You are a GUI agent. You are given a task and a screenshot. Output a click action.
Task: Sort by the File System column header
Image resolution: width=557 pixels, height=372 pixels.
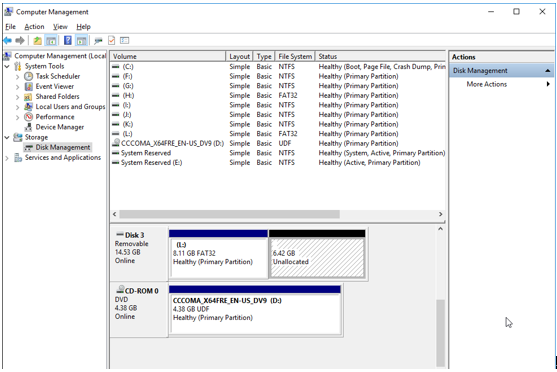pos(295,56)
